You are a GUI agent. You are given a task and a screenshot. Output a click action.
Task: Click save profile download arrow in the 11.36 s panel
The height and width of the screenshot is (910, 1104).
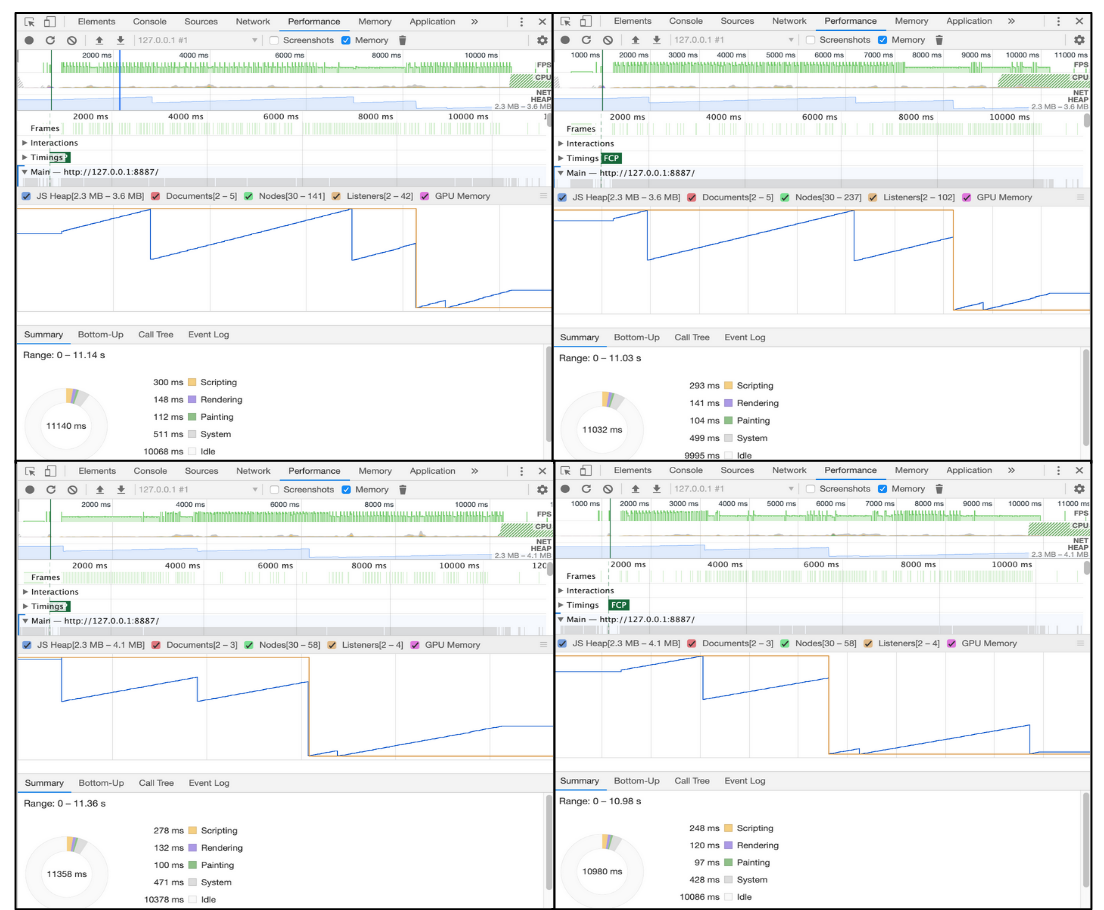point(121,490)
